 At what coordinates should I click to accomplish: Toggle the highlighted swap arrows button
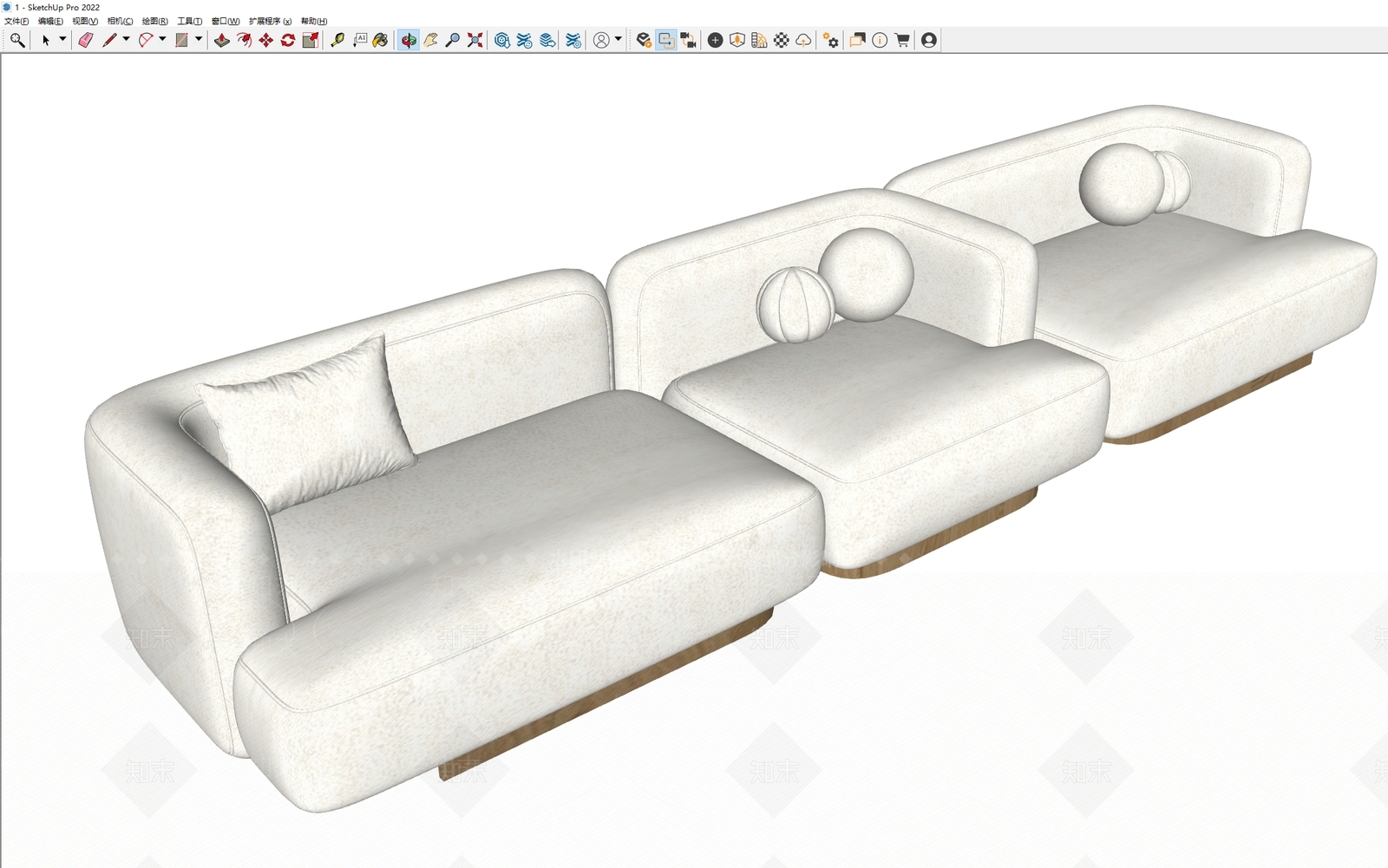pos(666,40)
